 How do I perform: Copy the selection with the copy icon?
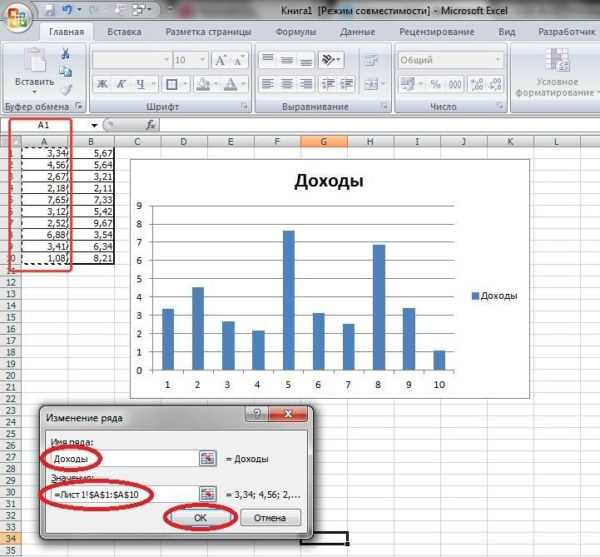tap(65, 71)
